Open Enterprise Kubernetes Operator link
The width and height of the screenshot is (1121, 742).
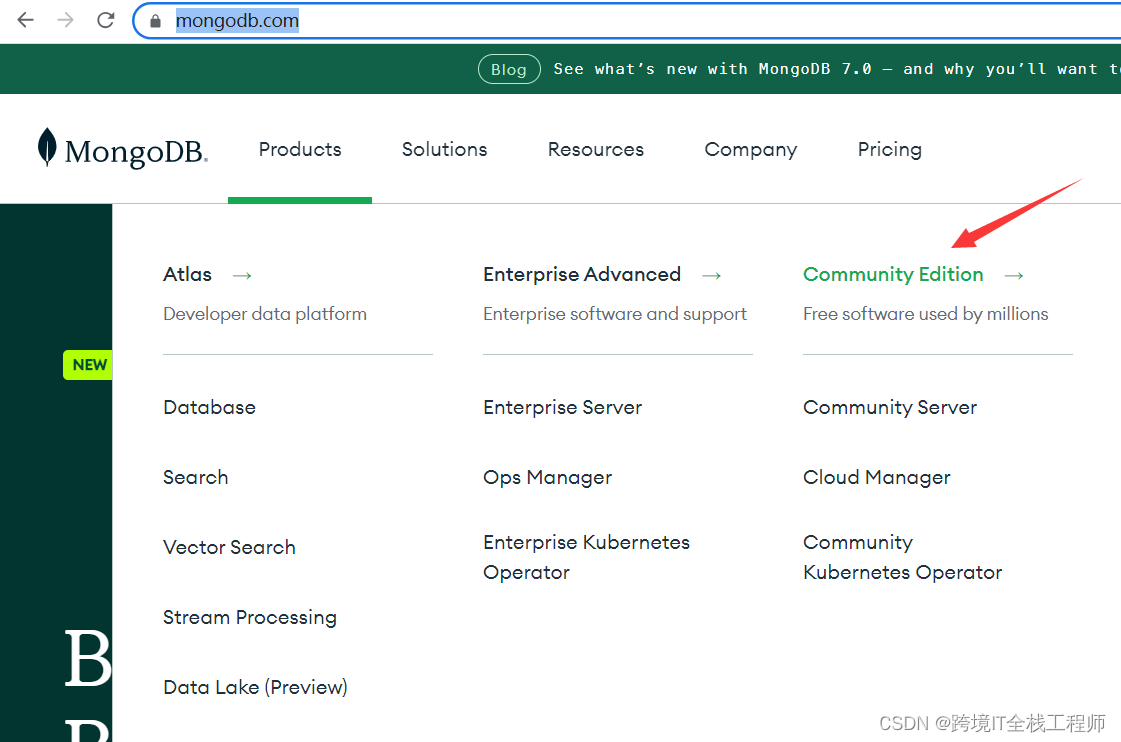pos(586,558)
